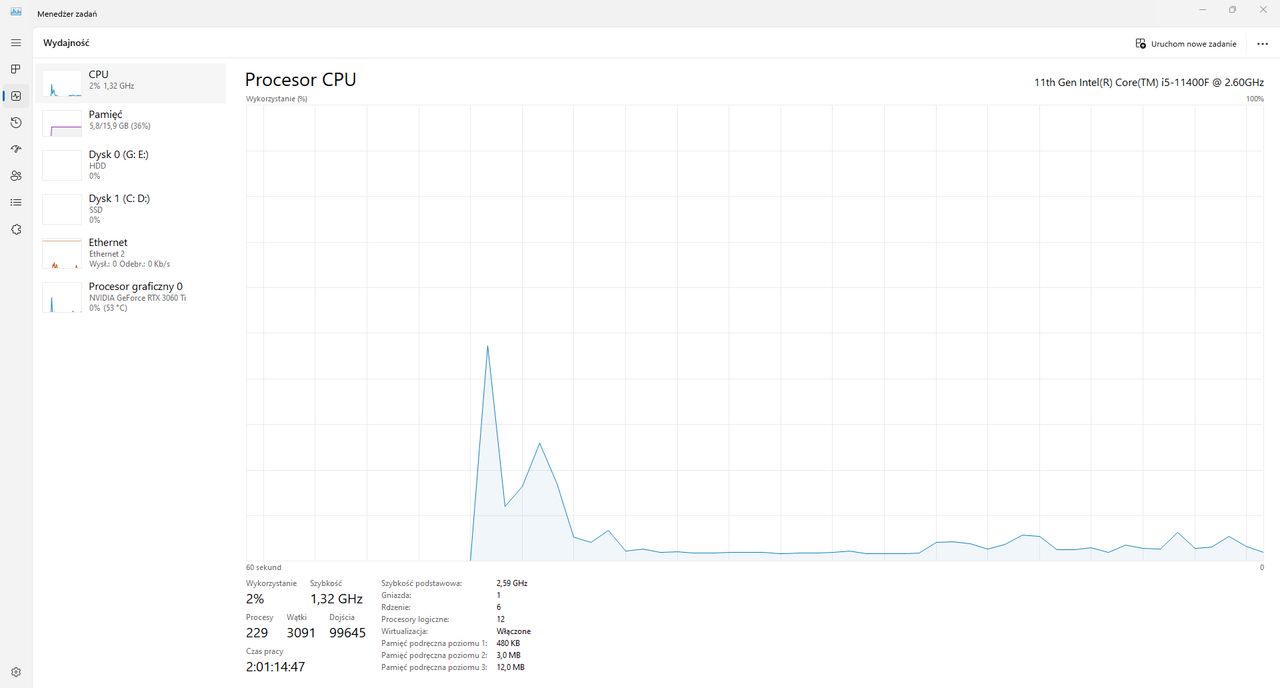
Task: Click the CPU mini graph thumbnail
Action: pos(62,84)
